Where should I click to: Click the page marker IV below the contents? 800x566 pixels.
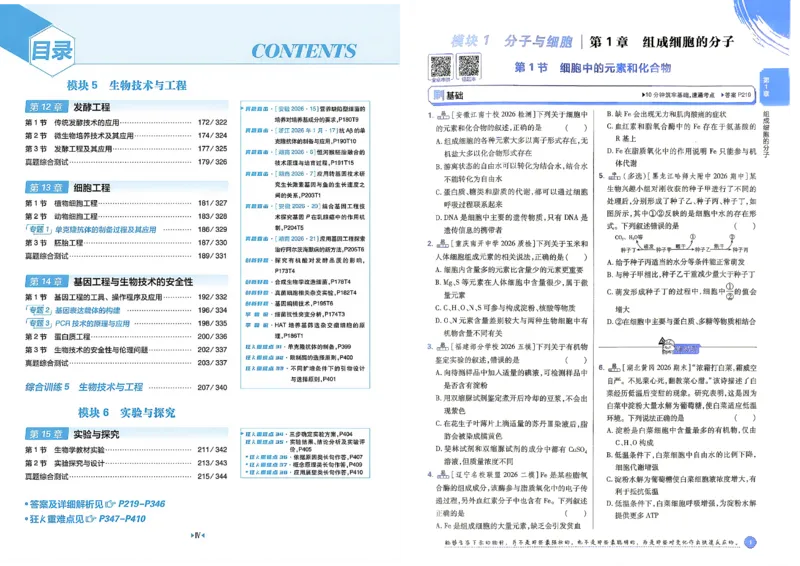(x=197, y=536)
